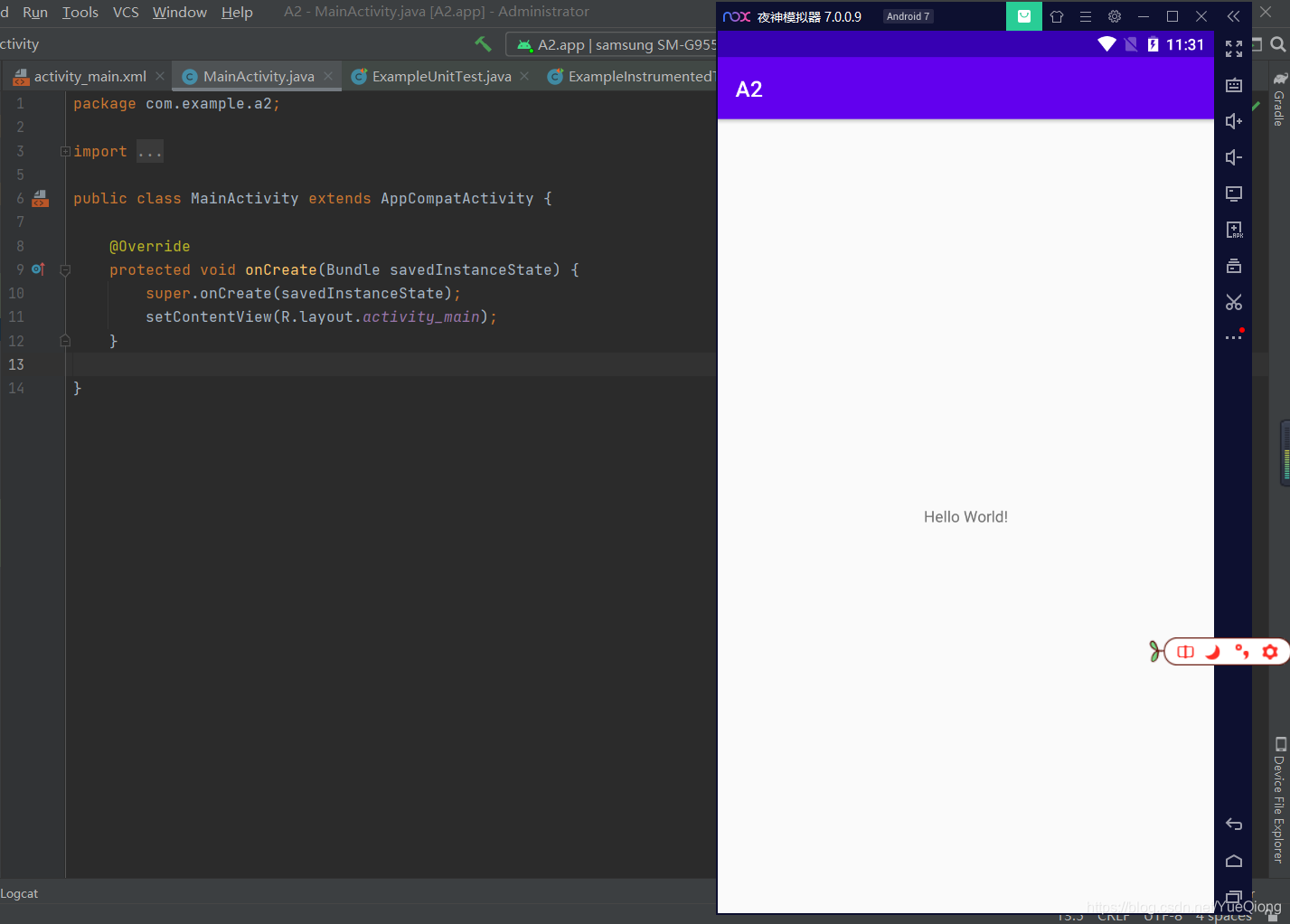Screen dimensions: 1290x924
Task: Toggle the moon mode on input toolbar
Action: click(x=1213, y=651)
